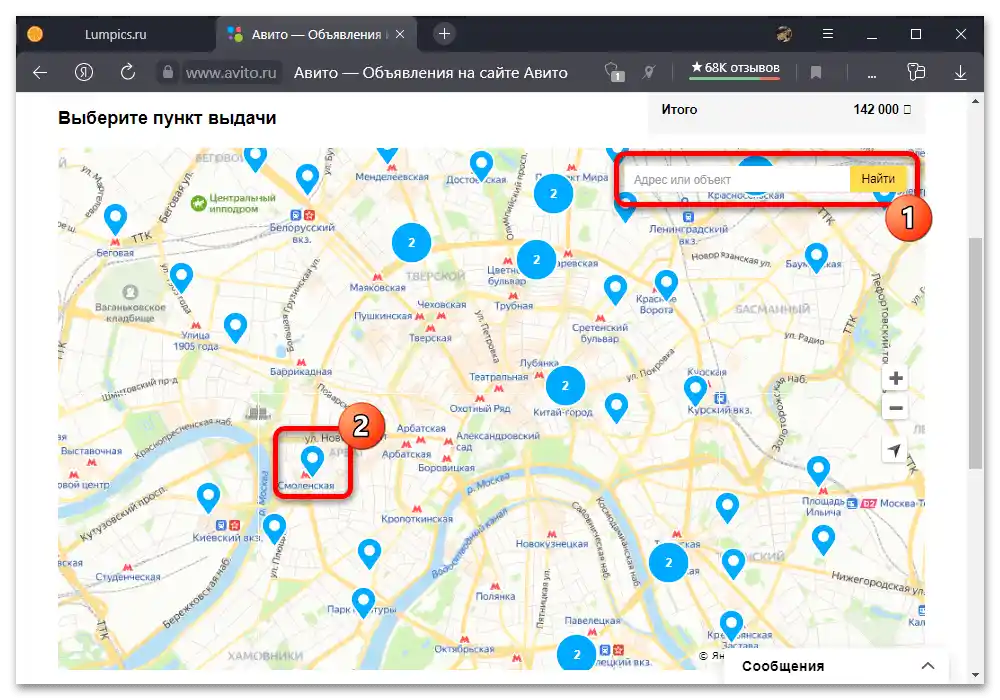Zoom out the map with minus button

895,408
